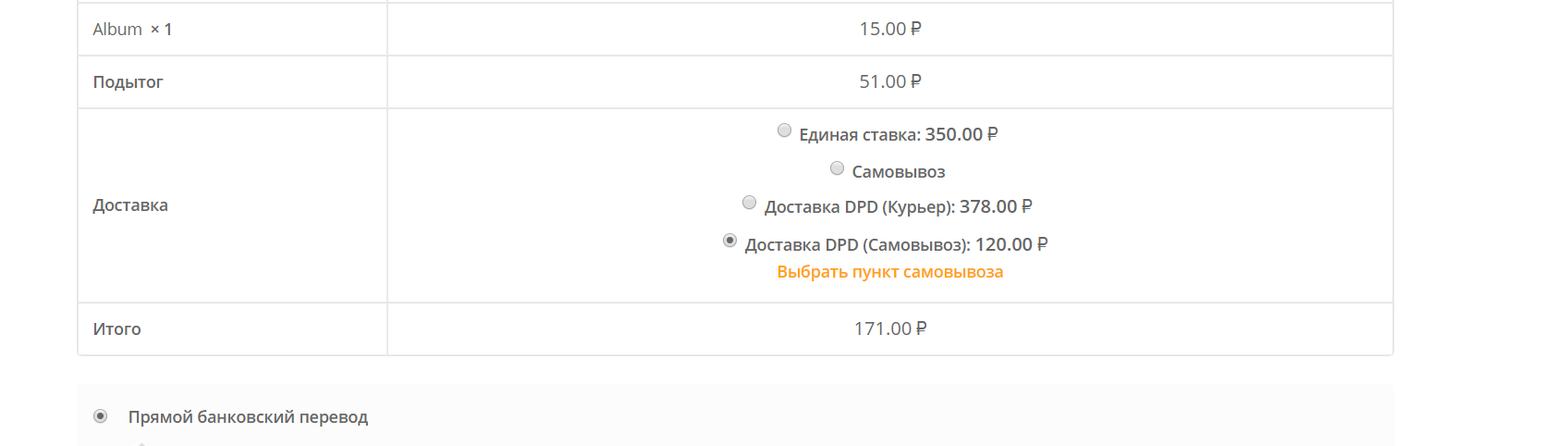Select Доставка DPD (Самовывоз) radio button

(729, 241)
